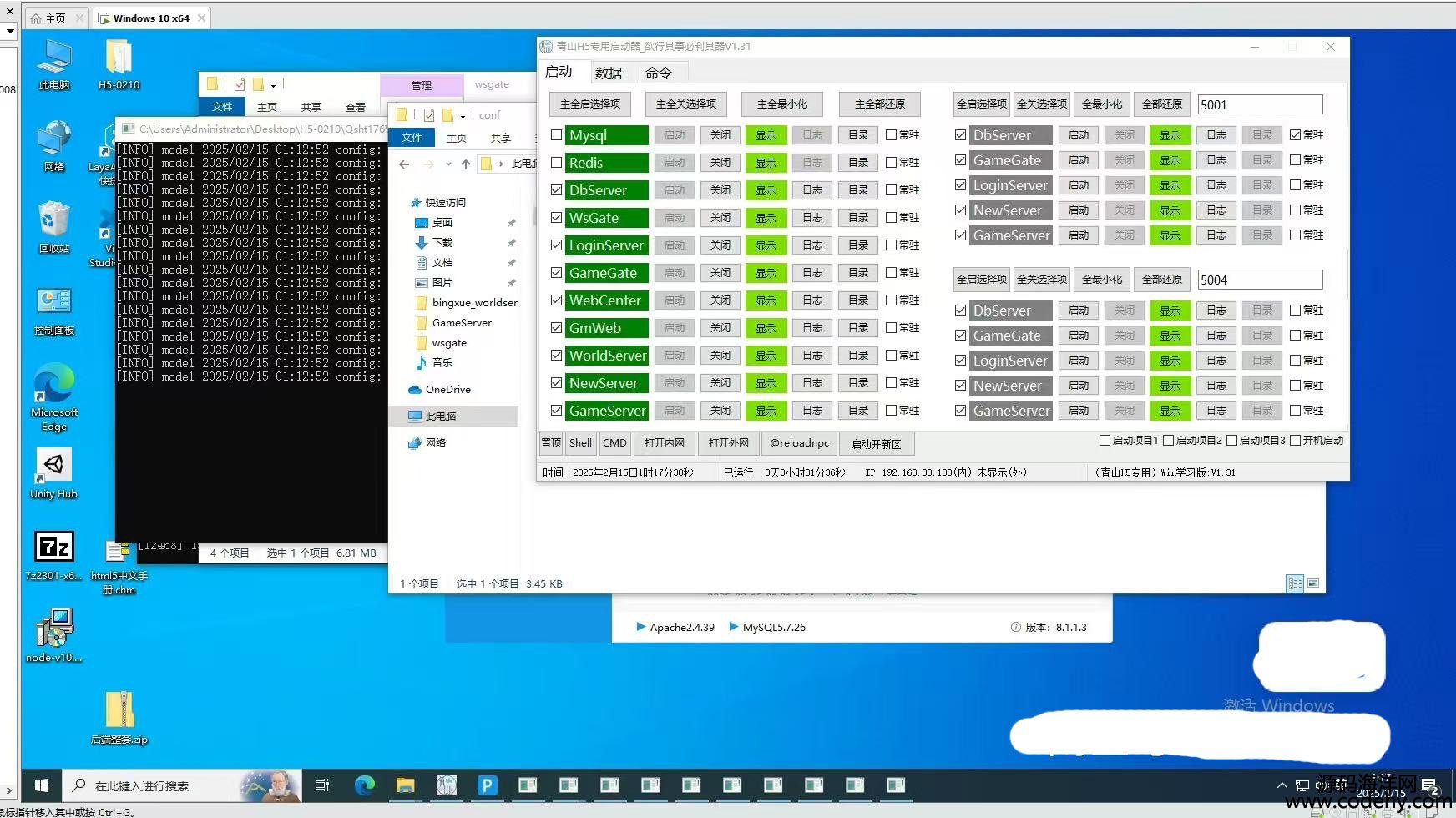Switch to the 命令 tab

pos(659,73)
